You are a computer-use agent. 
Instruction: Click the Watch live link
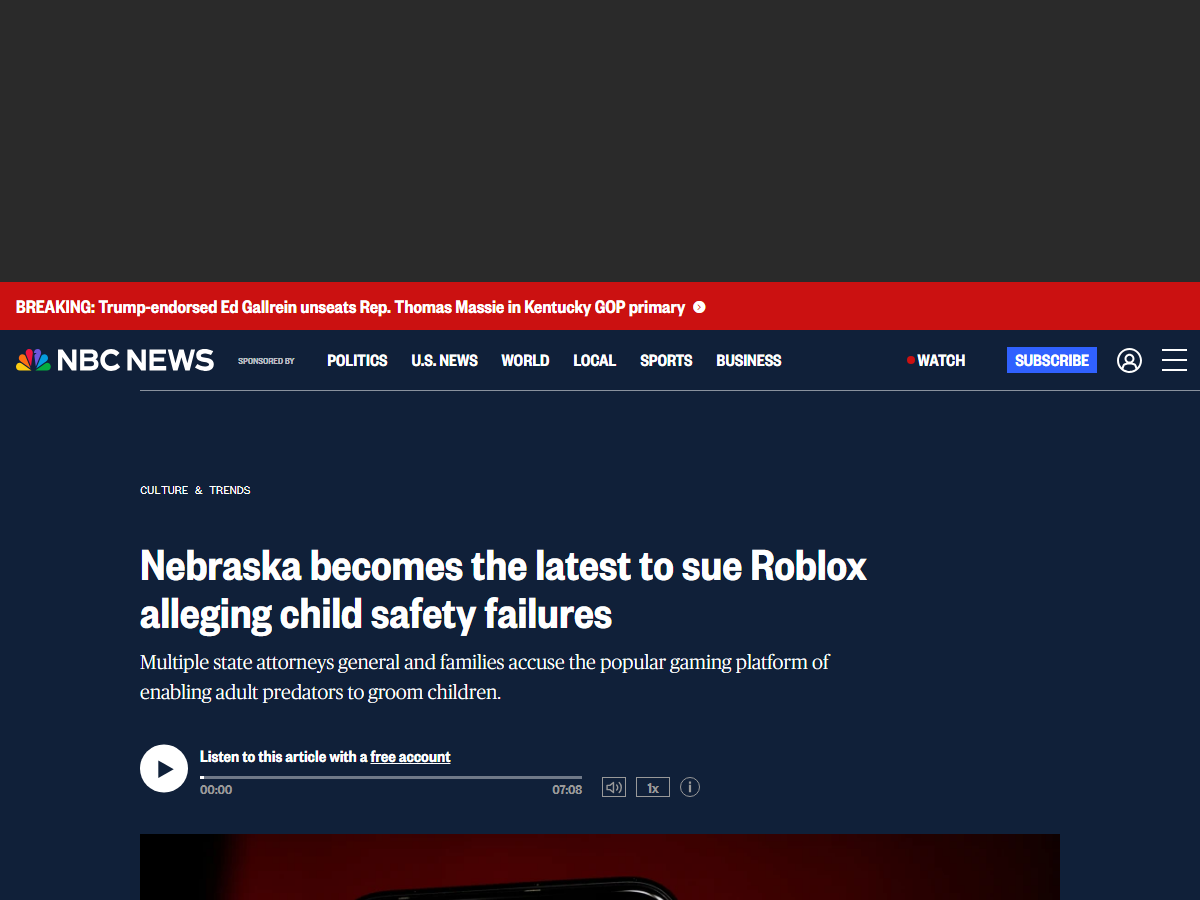coord(936,360)
